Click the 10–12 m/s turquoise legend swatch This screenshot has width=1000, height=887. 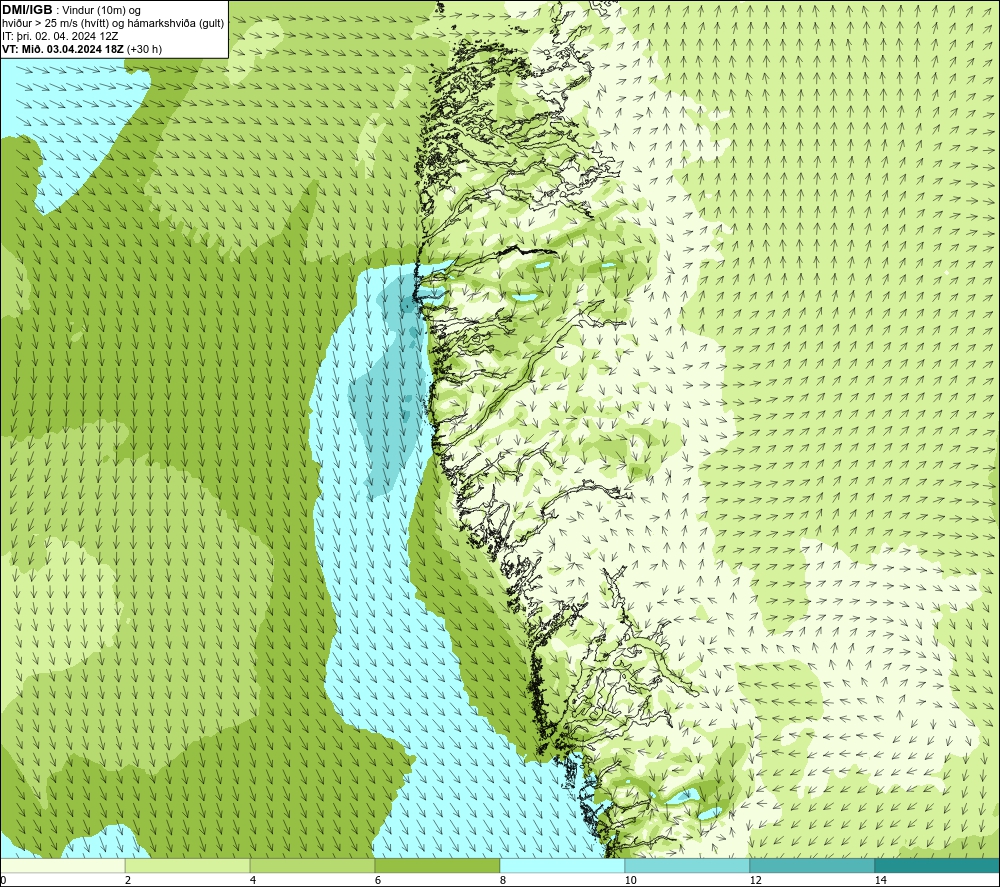pos(688,866)
